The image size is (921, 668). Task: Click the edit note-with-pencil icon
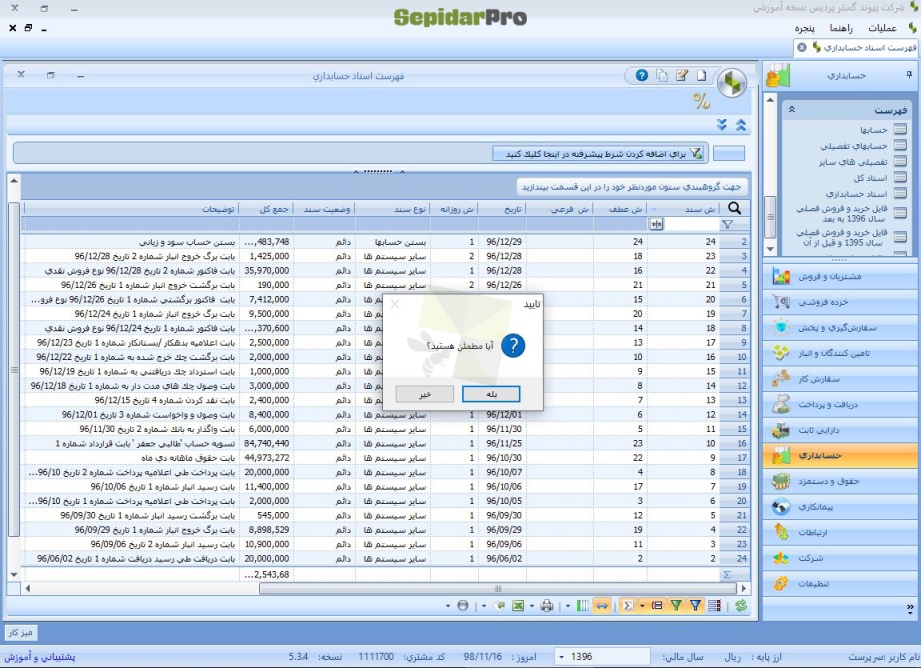tap(682, 75)
